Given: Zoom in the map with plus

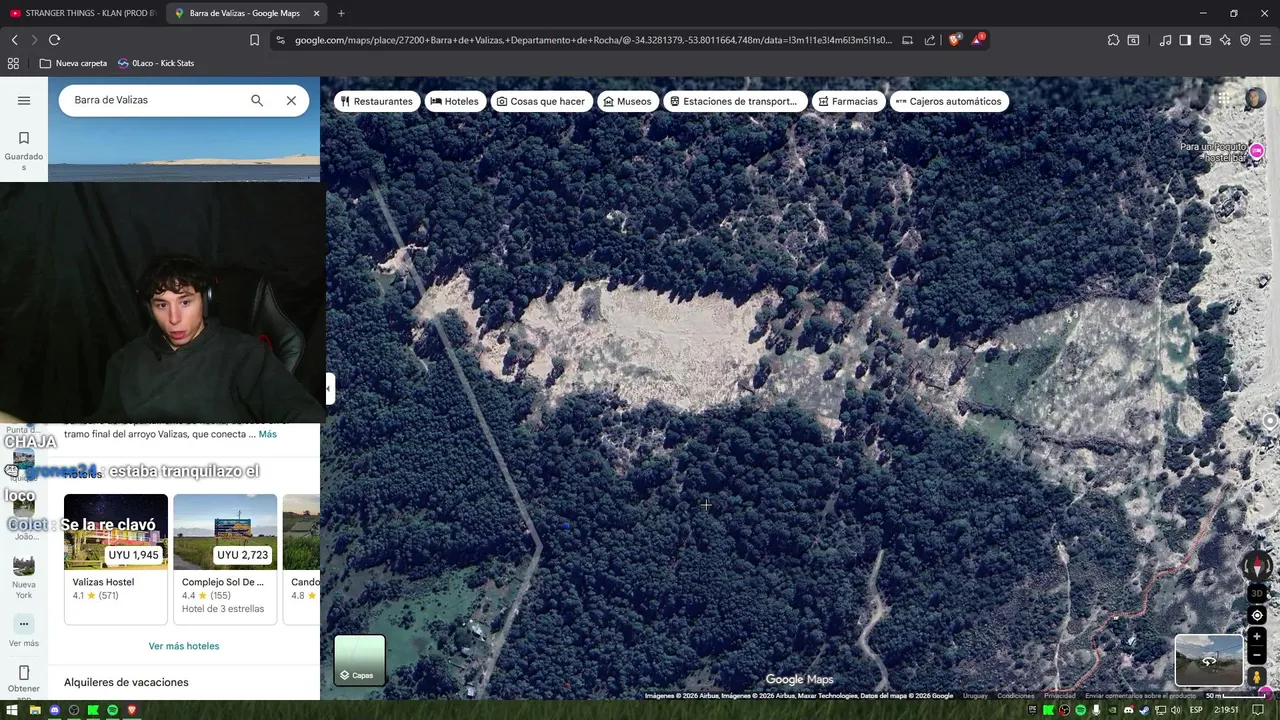Looking at the screenshot, I should [1257, 636].
